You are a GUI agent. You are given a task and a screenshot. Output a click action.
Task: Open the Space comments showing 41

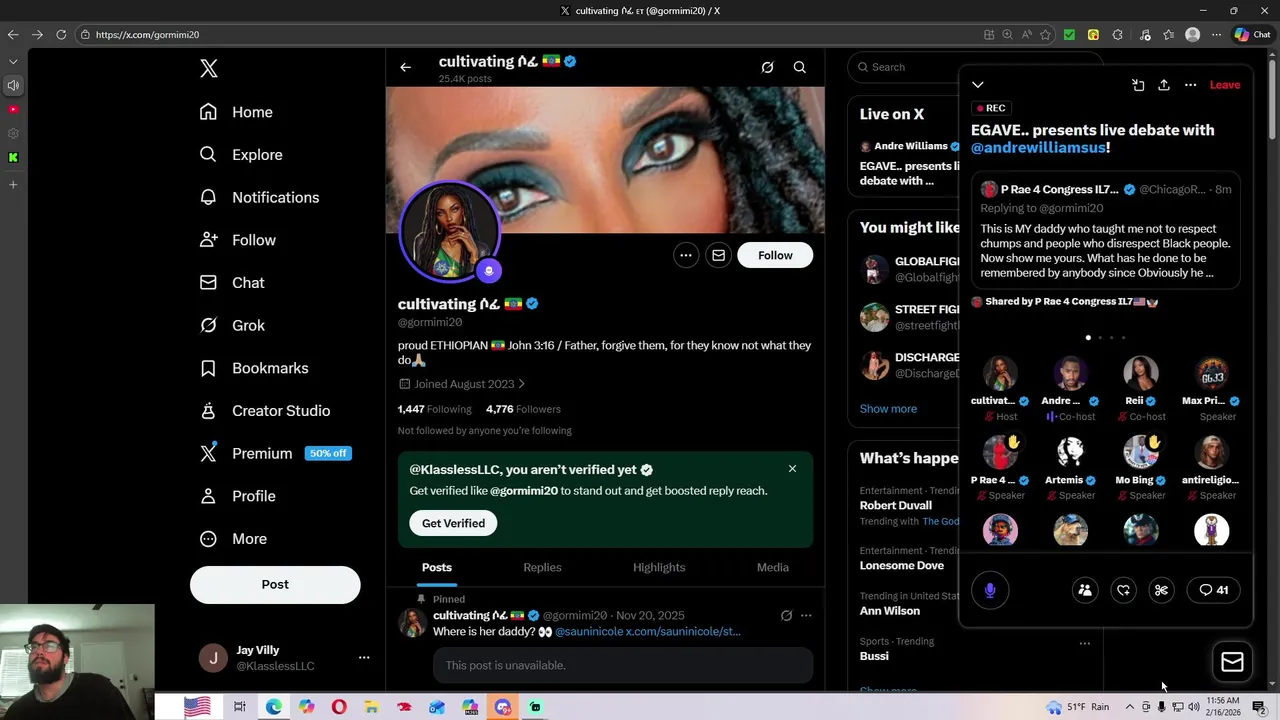coord(1213,590)
